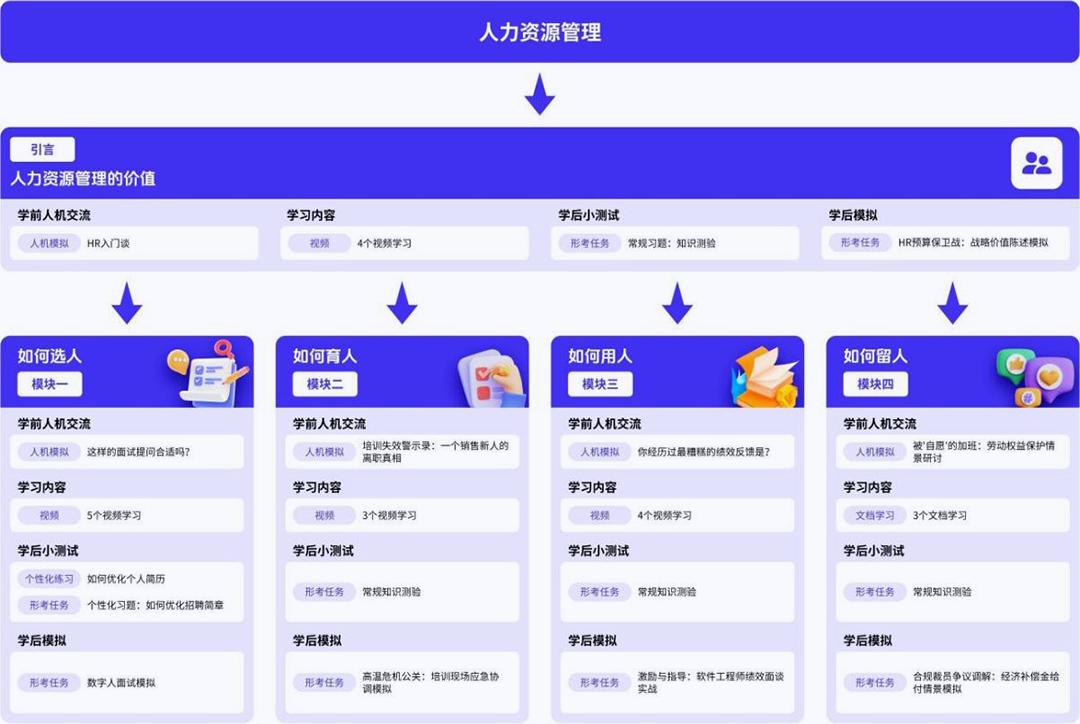Viewport: 1080px width, 724px height.
Task: Click the 视频 tag beside 5个视频学习
Action: (49, 515)
